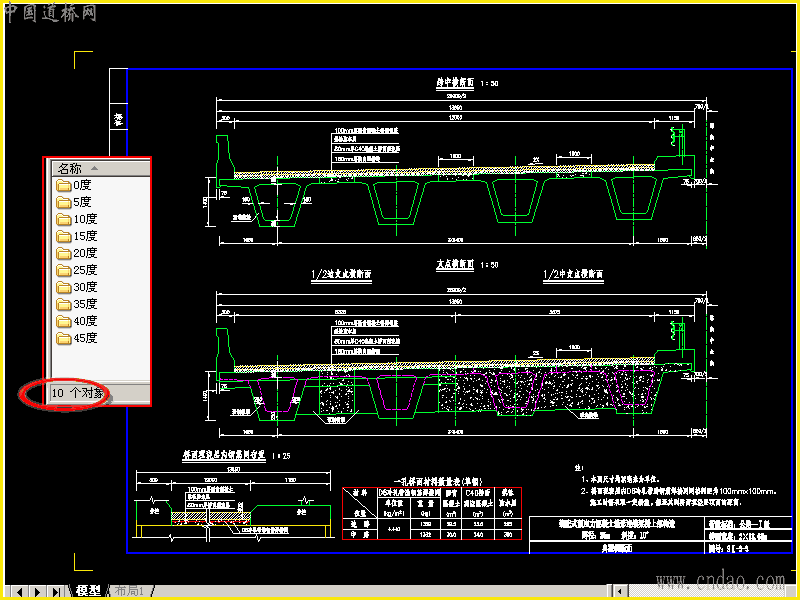
Task: Jump to the last layout tab arrow
Action: tap(56, 592)
